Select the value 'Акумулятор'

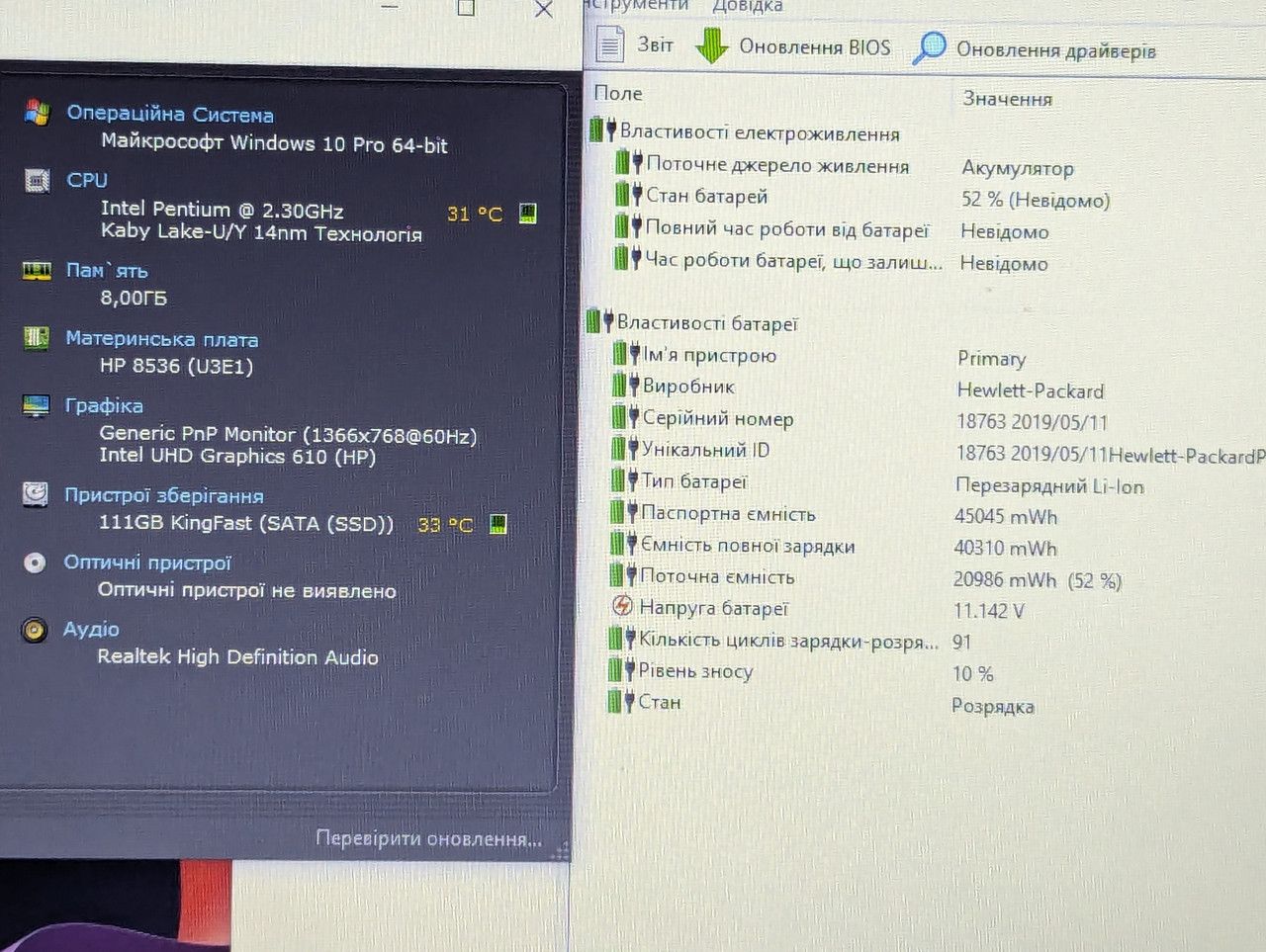[x=1018, y=168]
